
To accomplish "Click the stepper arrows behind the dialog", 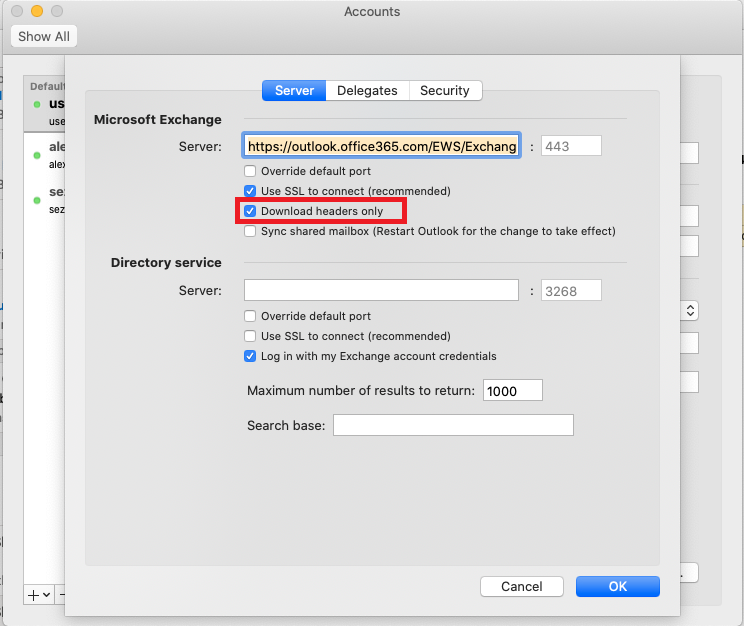I will pyautogui.click(x=690, y=311).
